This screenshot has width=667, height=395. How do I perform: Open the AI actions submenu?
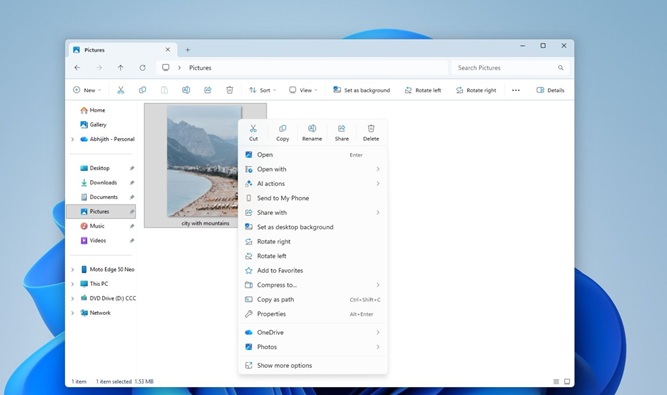313,184
